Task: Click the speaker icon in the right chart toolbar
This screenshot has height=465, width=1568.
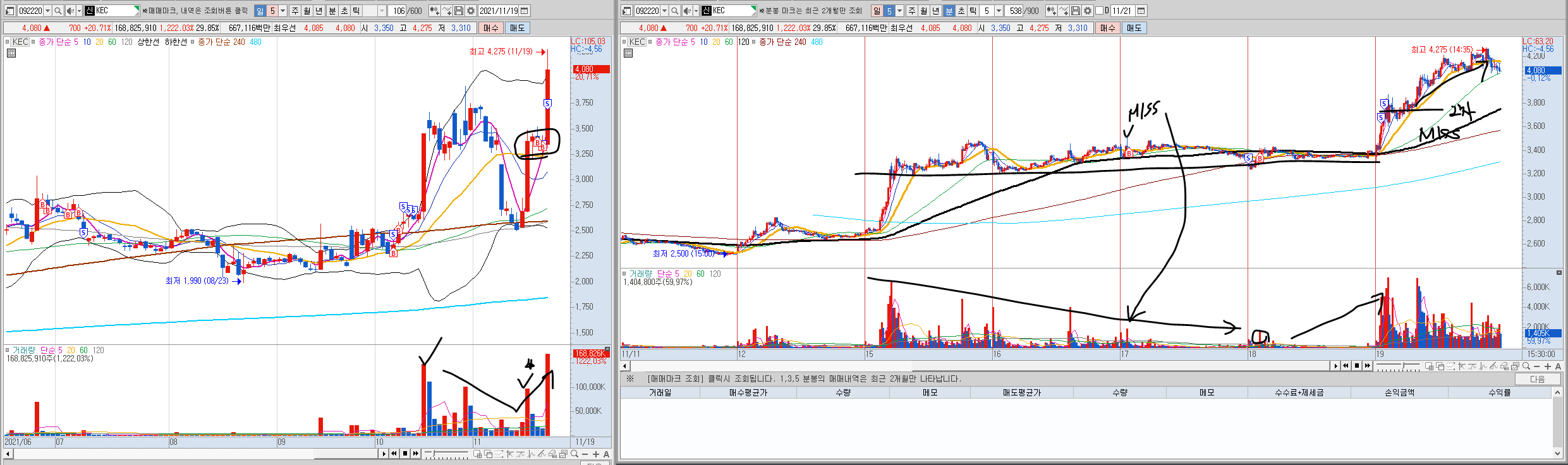Action: [x=687, y=11]
